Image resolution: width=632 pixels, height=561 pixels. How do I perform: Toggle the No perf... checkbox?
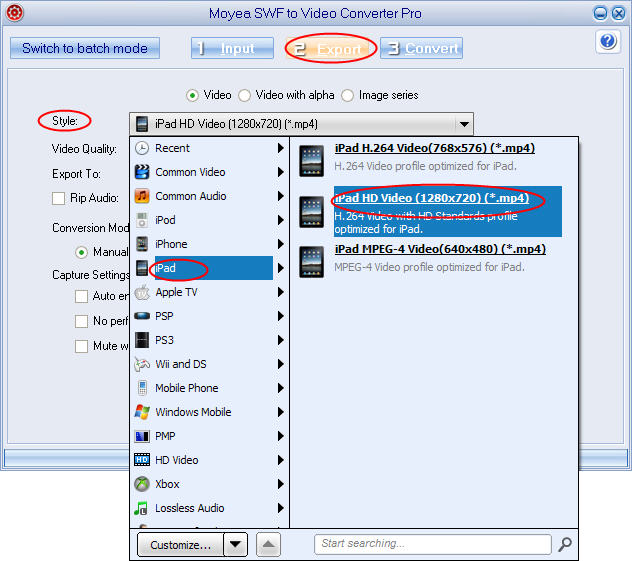point(81,322)
